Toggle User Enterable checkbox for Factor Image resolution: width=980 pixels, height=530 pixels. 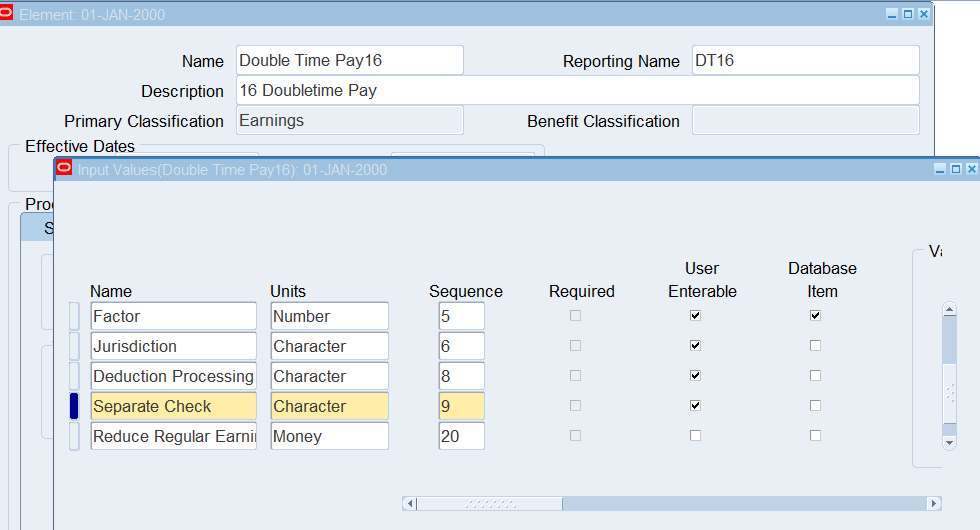695,316
